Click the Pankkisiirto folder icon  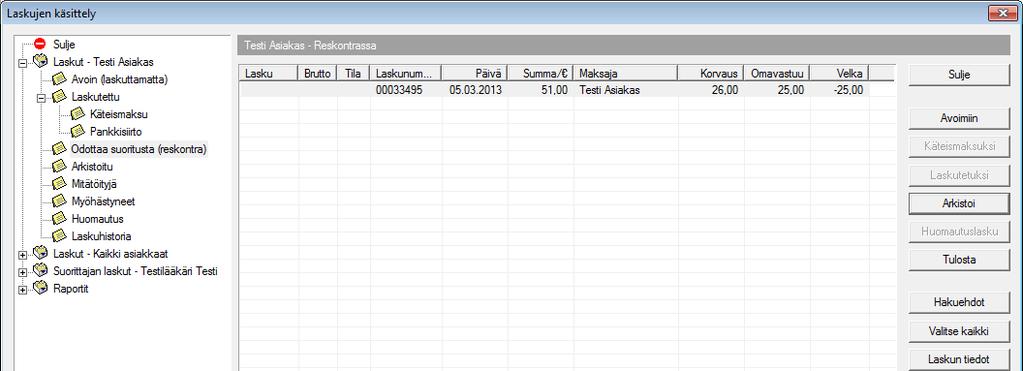(78, 132)
